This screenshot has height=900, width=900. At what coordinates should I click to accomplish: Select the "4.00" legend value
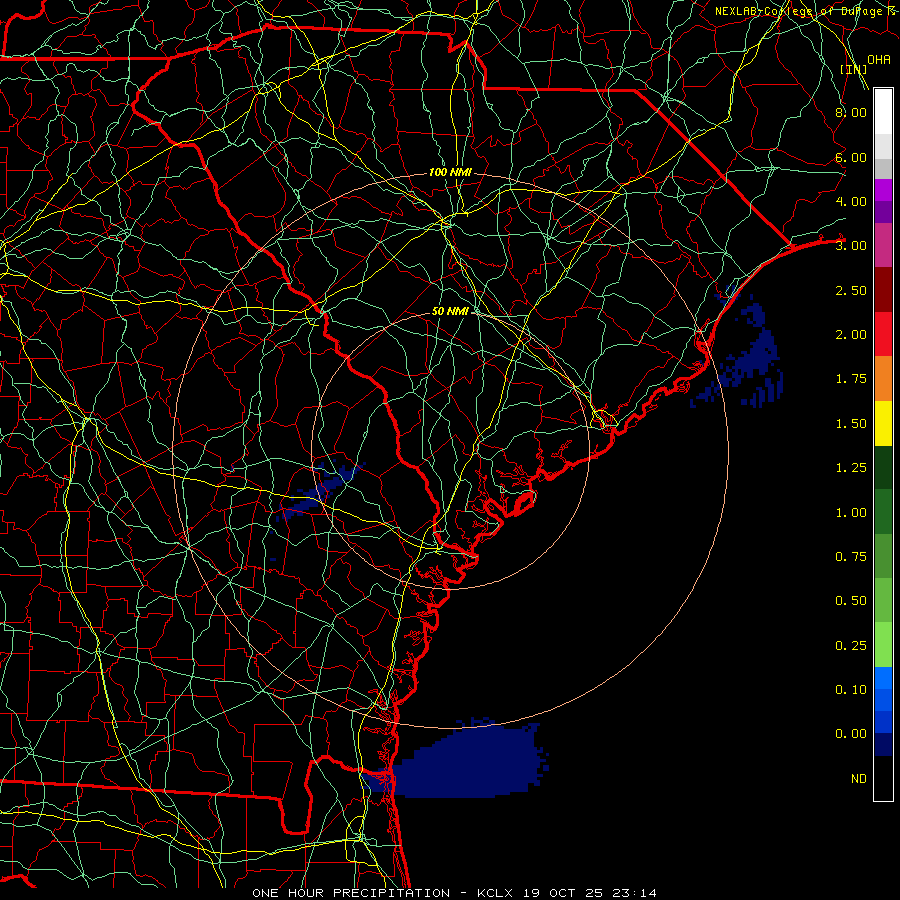pyautogui.click(x=851, y=201)
